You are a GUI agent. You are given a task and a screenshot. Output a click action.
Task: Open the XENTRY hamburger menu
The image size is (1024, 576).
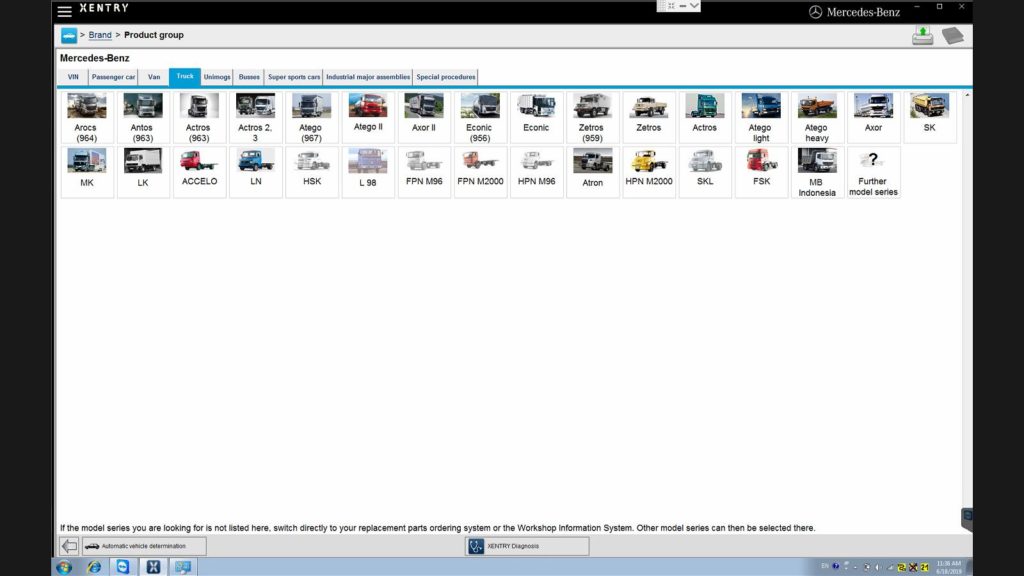coord(64,11)
